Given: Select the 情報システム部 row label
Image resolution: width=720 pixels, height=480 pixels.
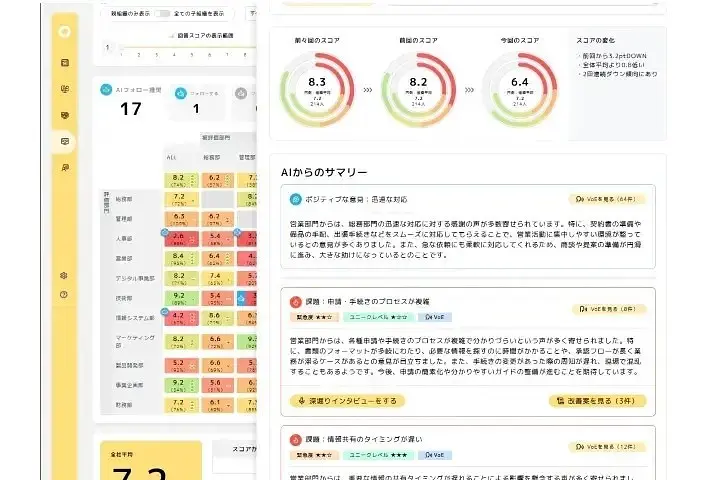Looking at the screenshot, I should point(135,318).
